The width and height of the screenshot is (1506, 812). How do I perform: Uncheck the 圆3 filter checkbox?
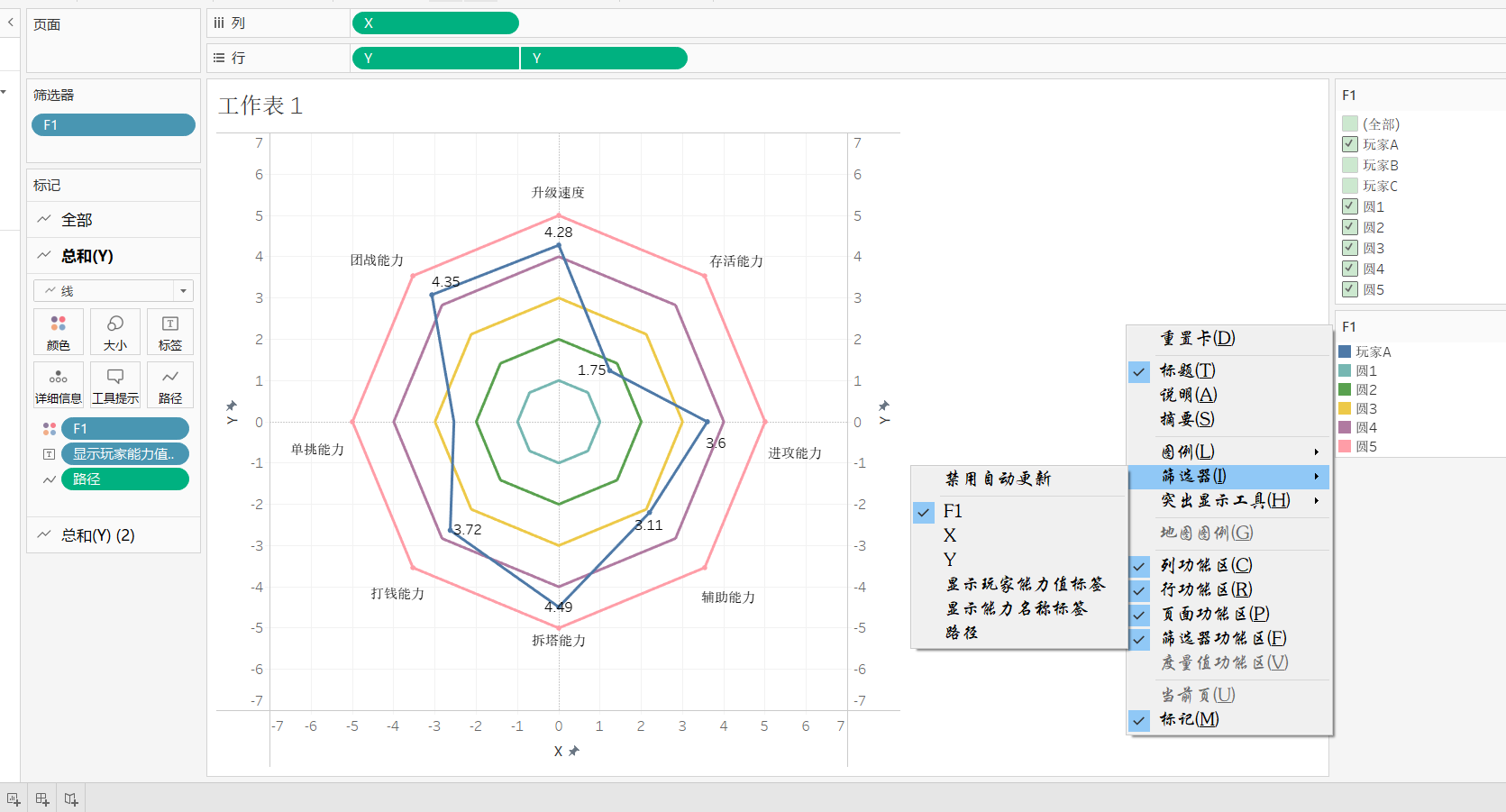(1350, 248)
